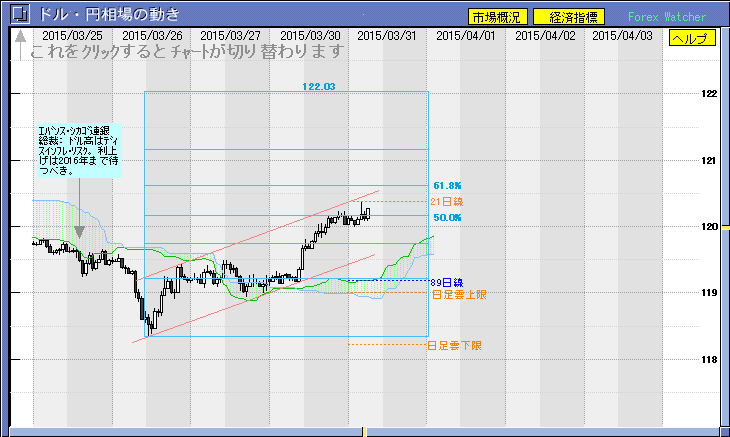Click the 2015/03/30 date header
The width and height of the screenshot is (730, 437).
pos(310,36)
